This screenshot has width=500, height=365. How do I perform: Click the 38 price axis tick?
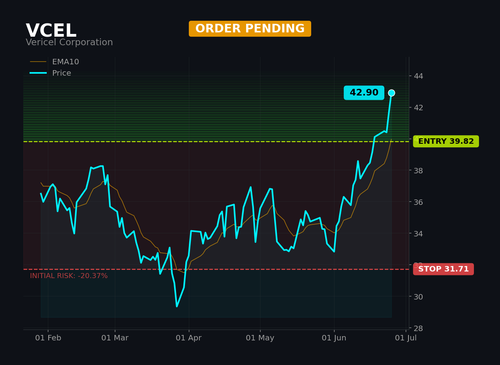418,171
